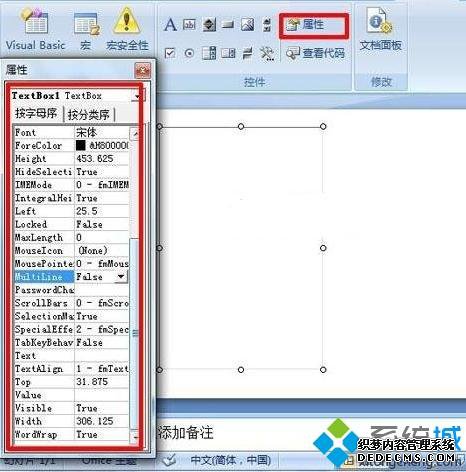Click the MaxLength value field
The width and height of the screenshot is (466, 472).
click(102, 237)
